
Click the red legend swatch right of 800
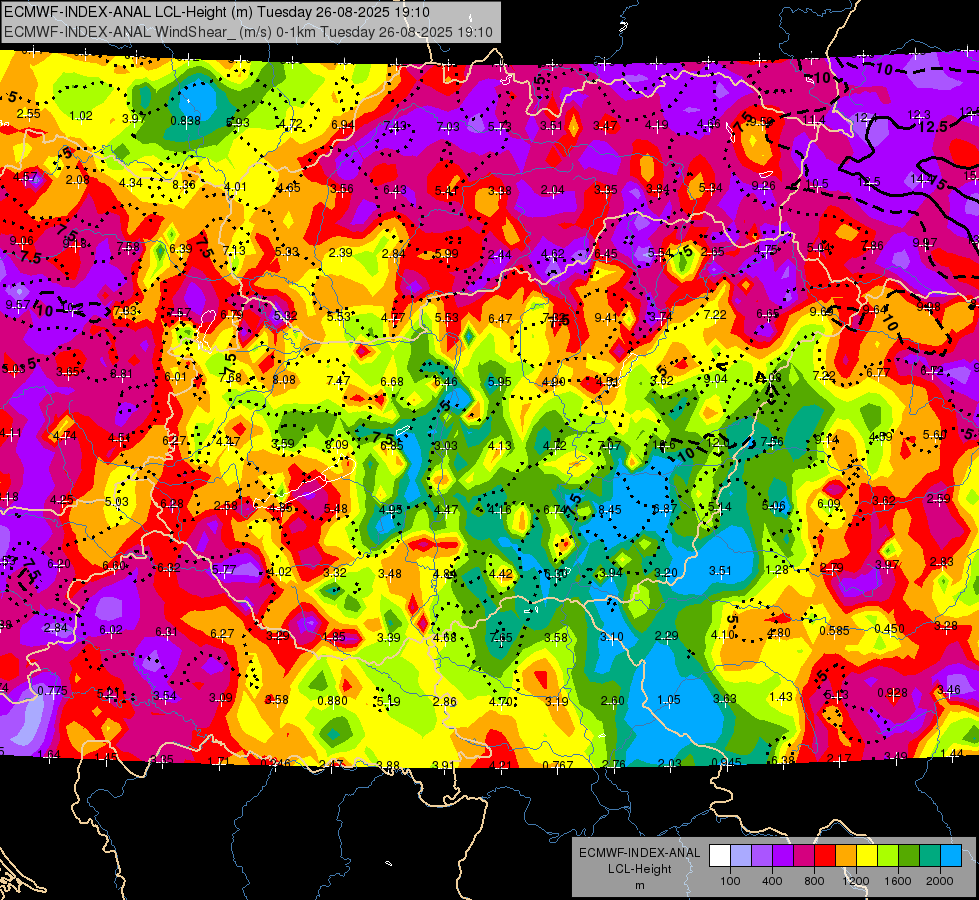coord(825,856)
